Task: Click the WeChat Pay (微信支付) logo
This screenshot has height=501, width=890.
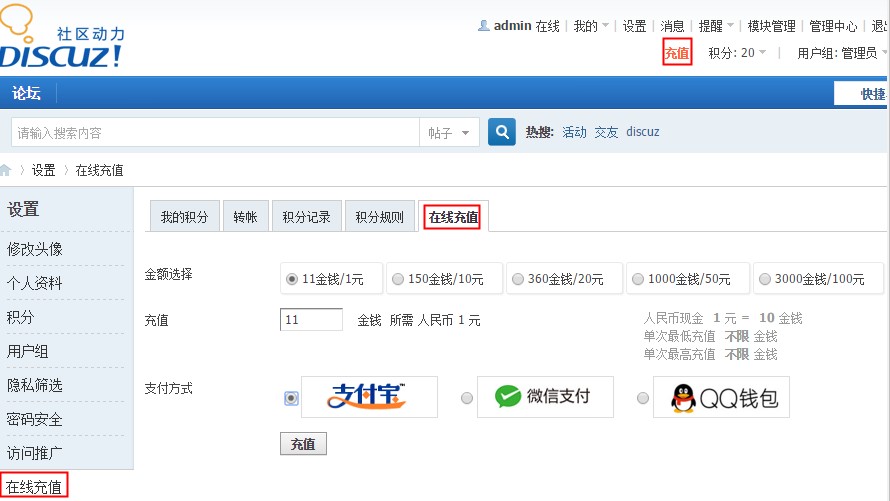Action: tap(545, 397)
